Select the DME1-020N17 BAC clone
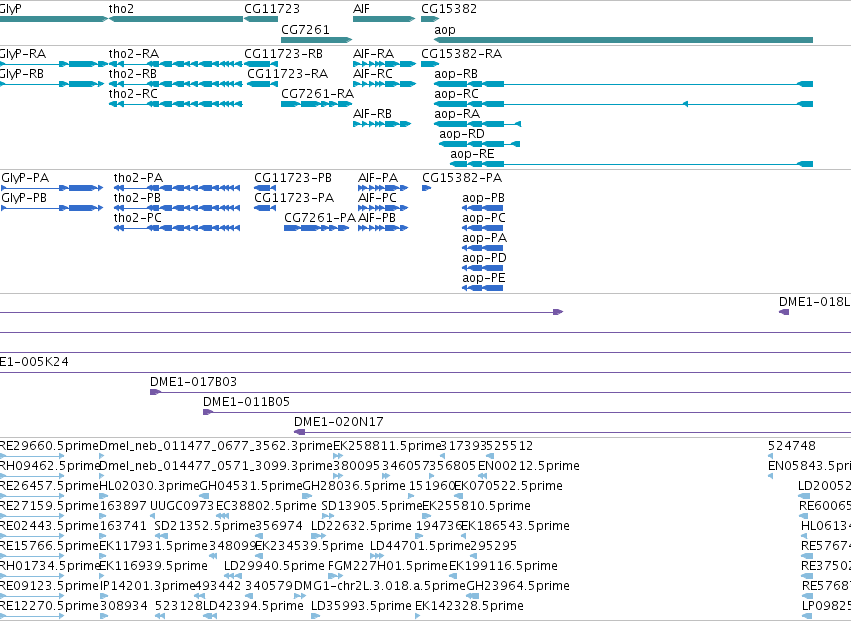Screen dimensions: 851x621 click(573, 432)
